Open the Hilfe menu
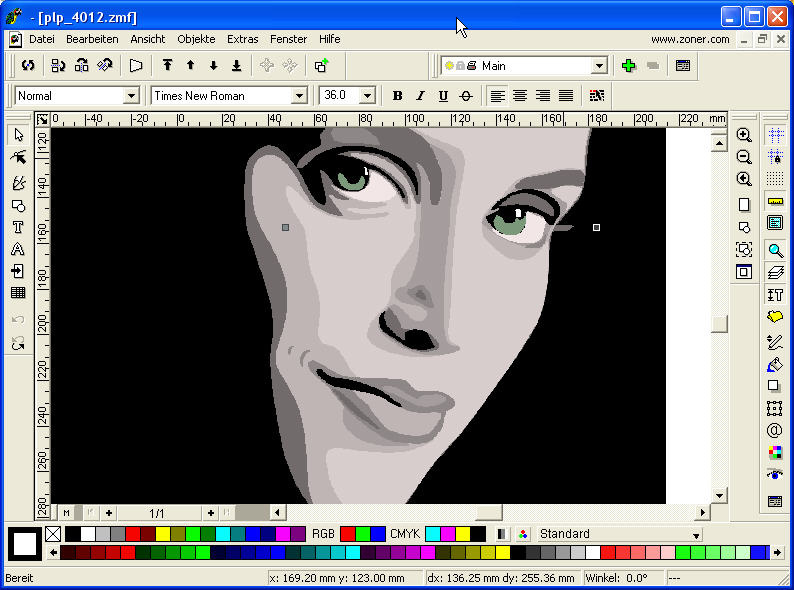The width and height of the screenshot is (794, 590). click(330, 39)
